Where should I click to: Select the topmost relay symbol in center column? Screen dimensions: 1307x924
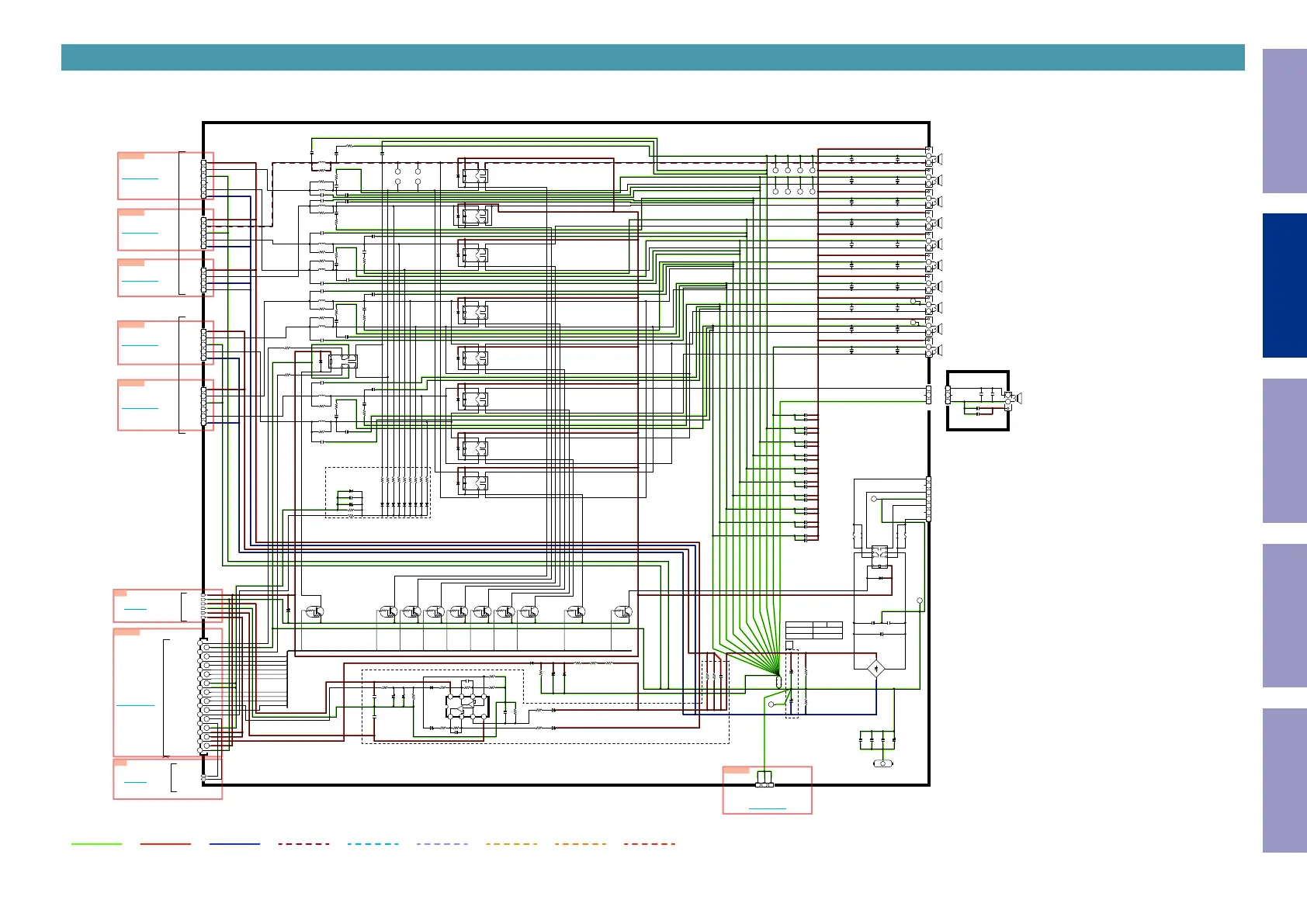(x=473, y=175)
